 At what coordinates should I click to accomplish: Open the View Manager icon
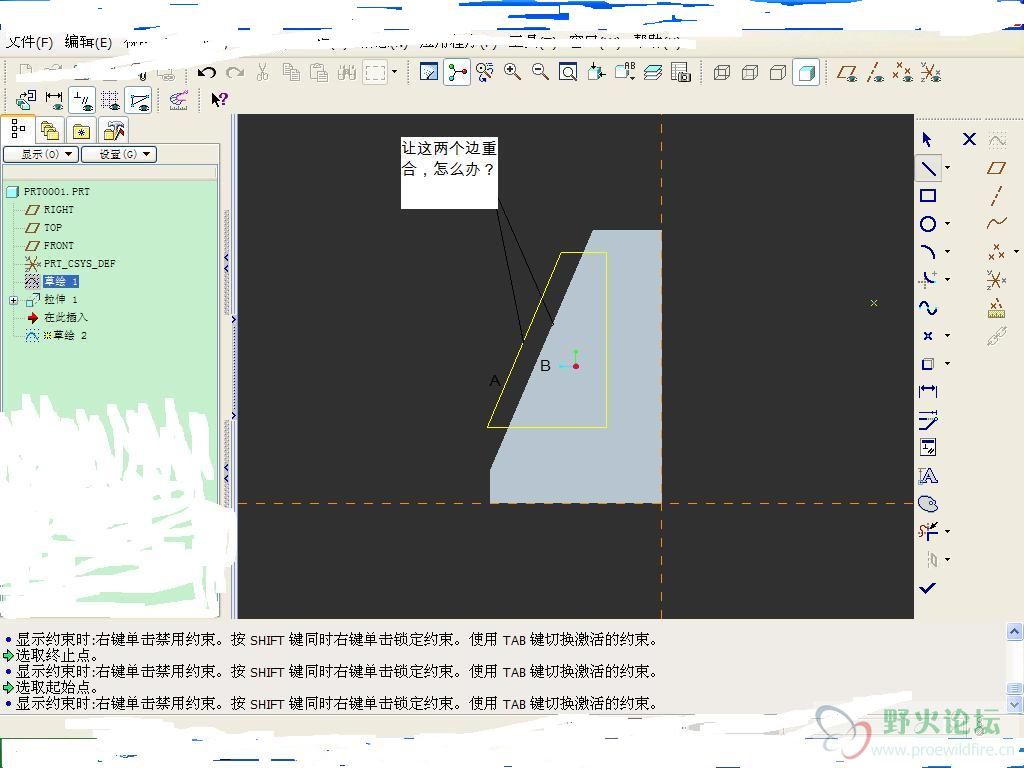(x=680, y=72)
